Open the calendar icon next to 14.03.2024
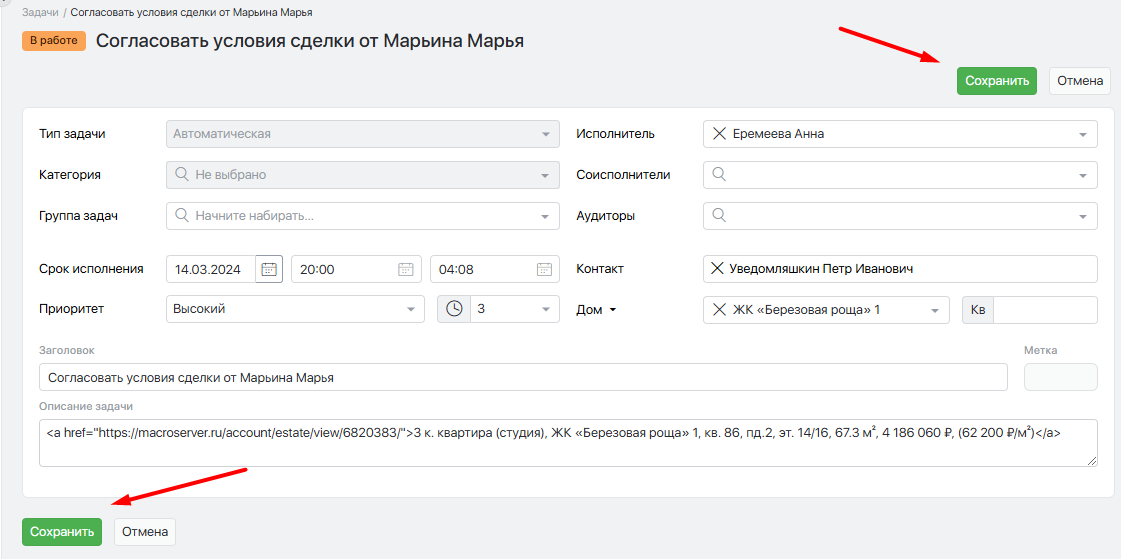Screen dimensions: 1121x559 click(269, 269)
